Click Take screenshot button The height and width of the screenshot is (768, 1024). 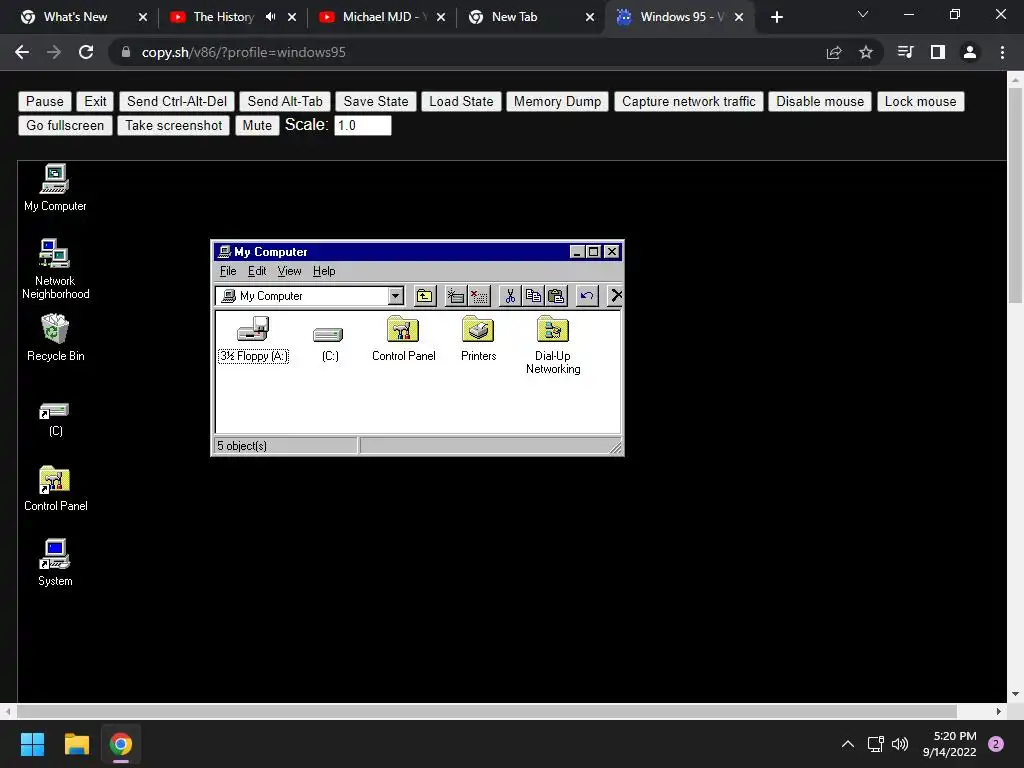coord(174,125)
